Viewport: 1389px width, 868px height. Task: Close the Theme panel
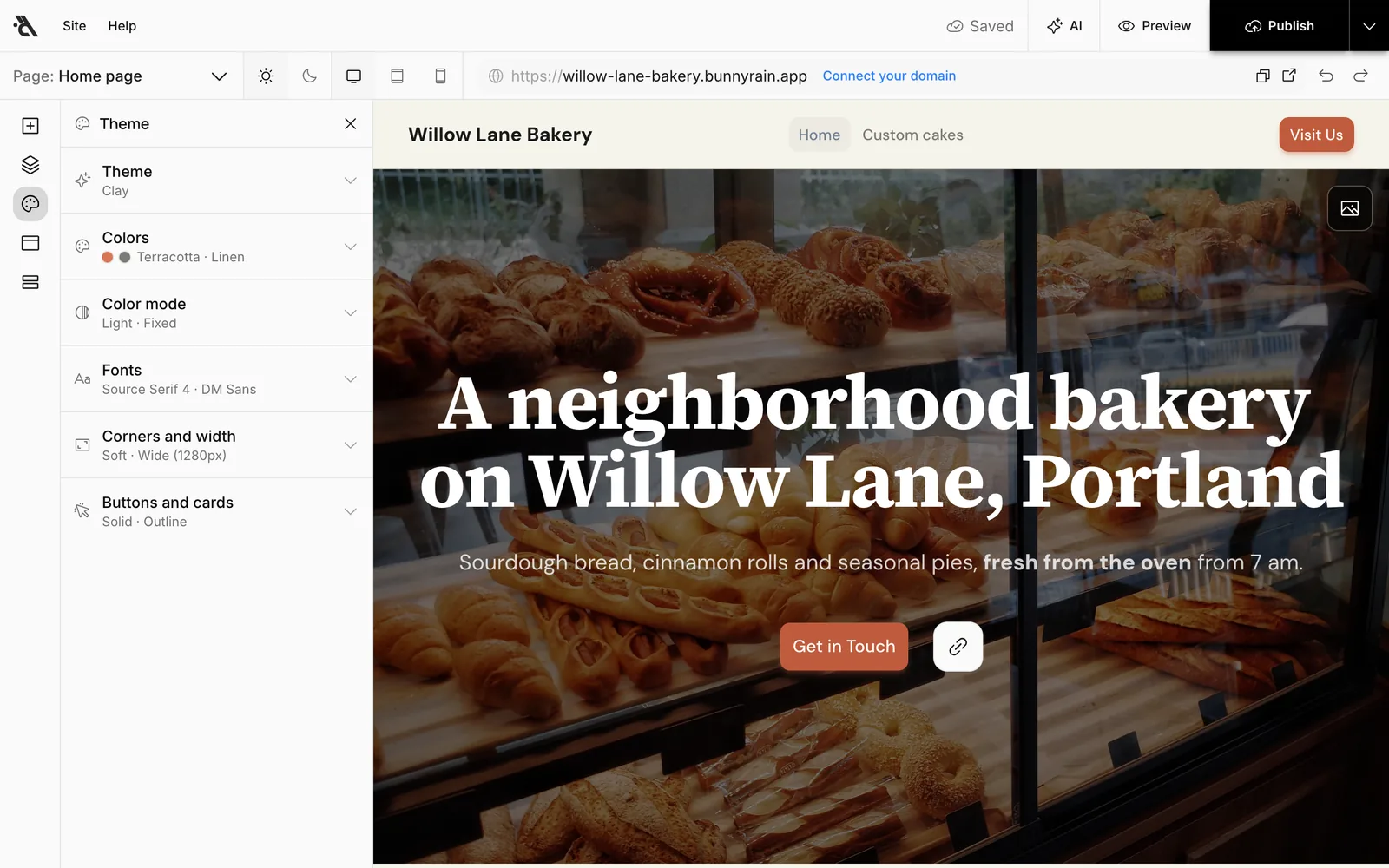351,124
